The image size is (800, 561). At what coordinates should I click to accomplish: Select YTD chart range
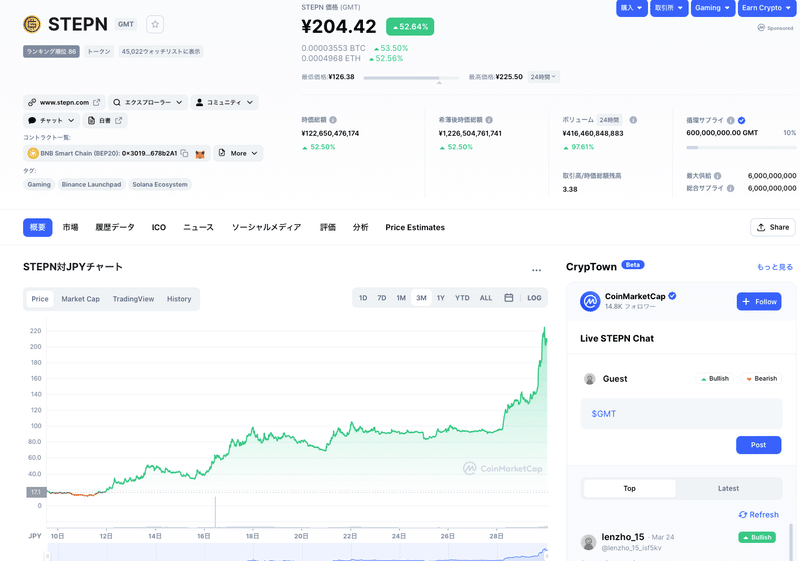click(462, 298)
